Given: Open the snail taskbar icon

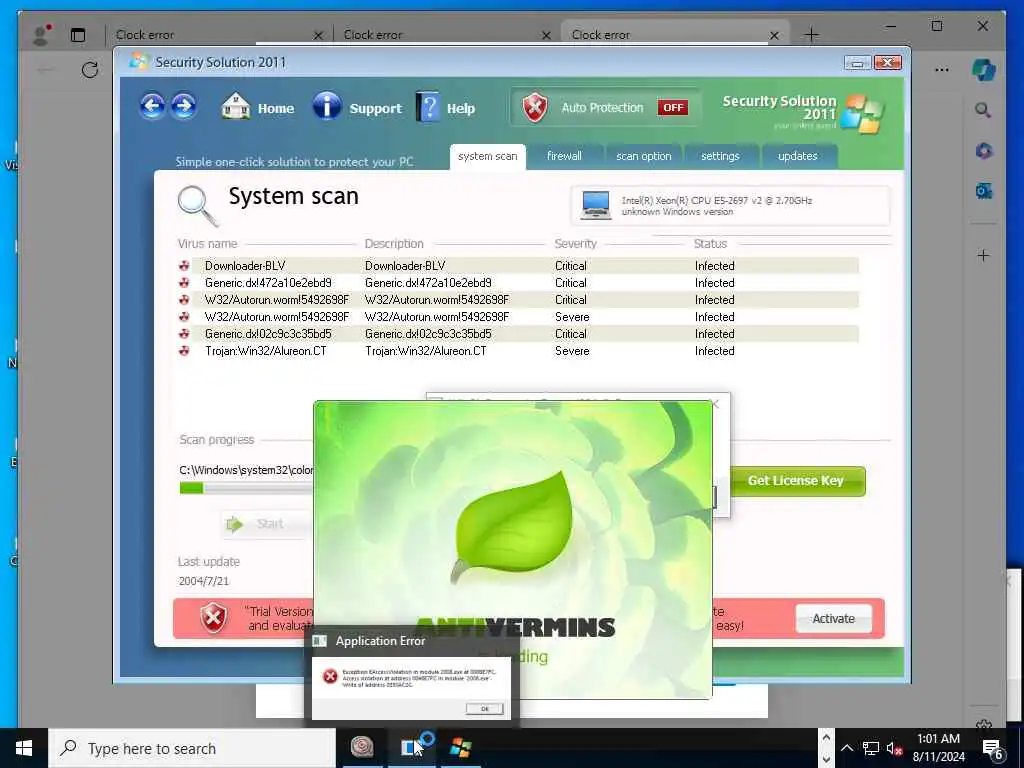Looking at the screenshot, I should coord(362,747).
